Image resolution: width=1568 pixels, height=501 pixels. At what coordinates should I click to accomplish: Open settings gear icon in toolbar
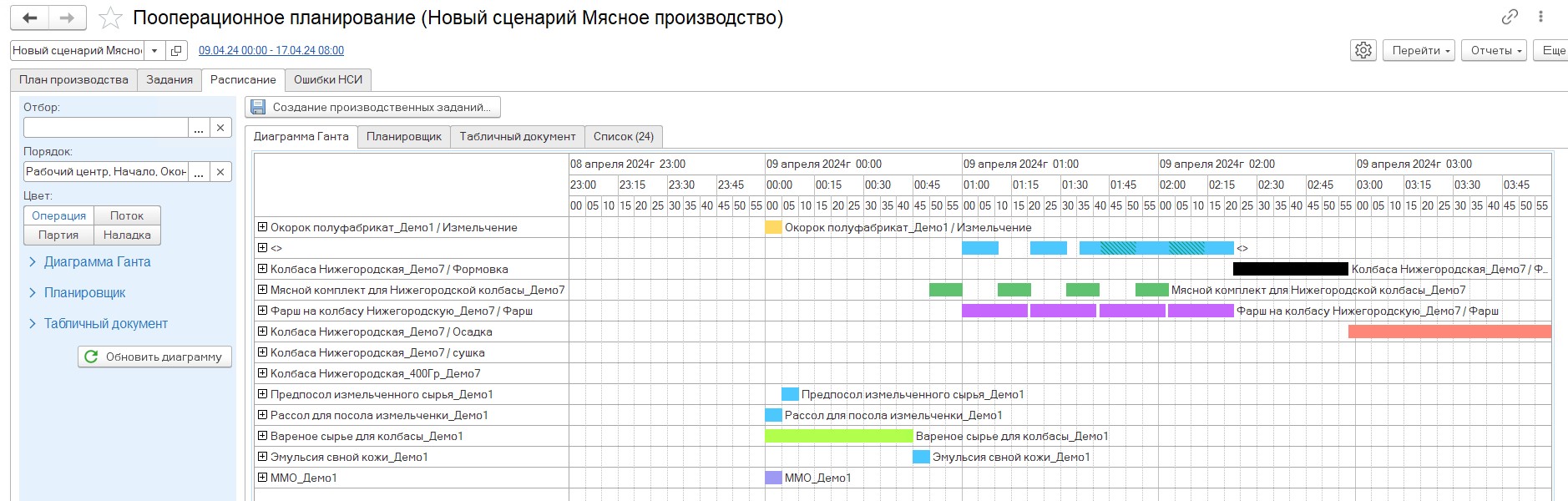pyautogui.click(x=1363, y=50)
